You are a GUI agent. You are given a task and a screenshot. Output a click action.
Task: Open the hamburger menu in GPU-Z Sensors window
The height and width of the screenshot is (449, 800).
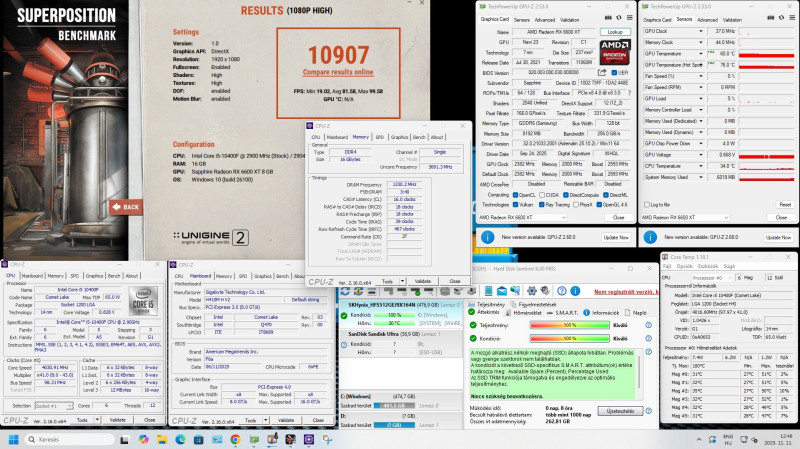pyautogui.click(x=792, y=18)
